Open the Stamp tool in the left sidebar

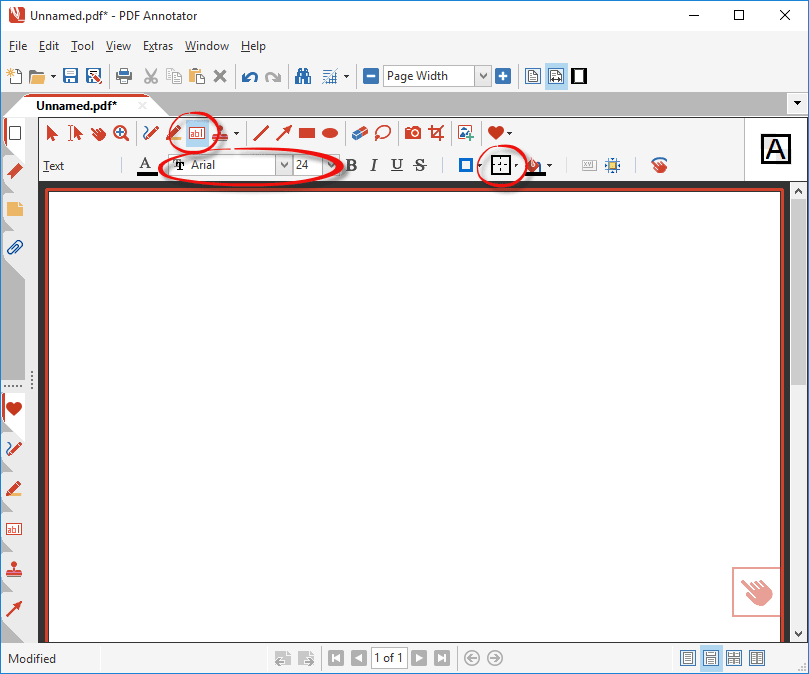tap(14, 568)
